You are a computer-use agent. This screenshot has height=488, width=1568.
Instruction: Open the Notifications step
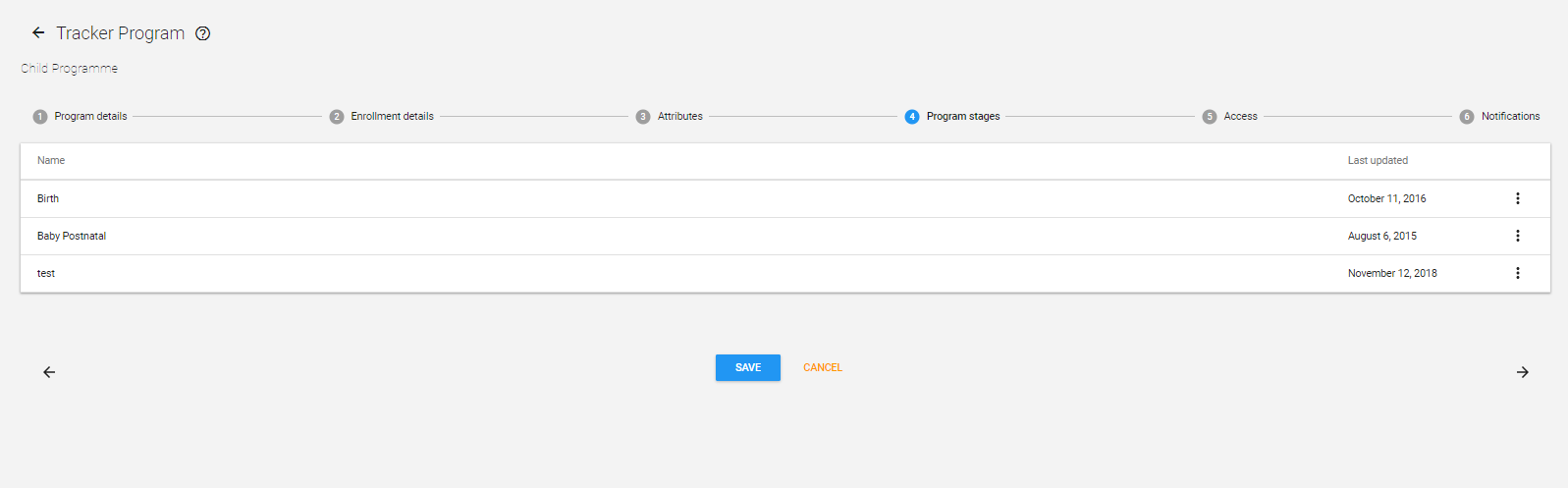tap(1510, 117)
